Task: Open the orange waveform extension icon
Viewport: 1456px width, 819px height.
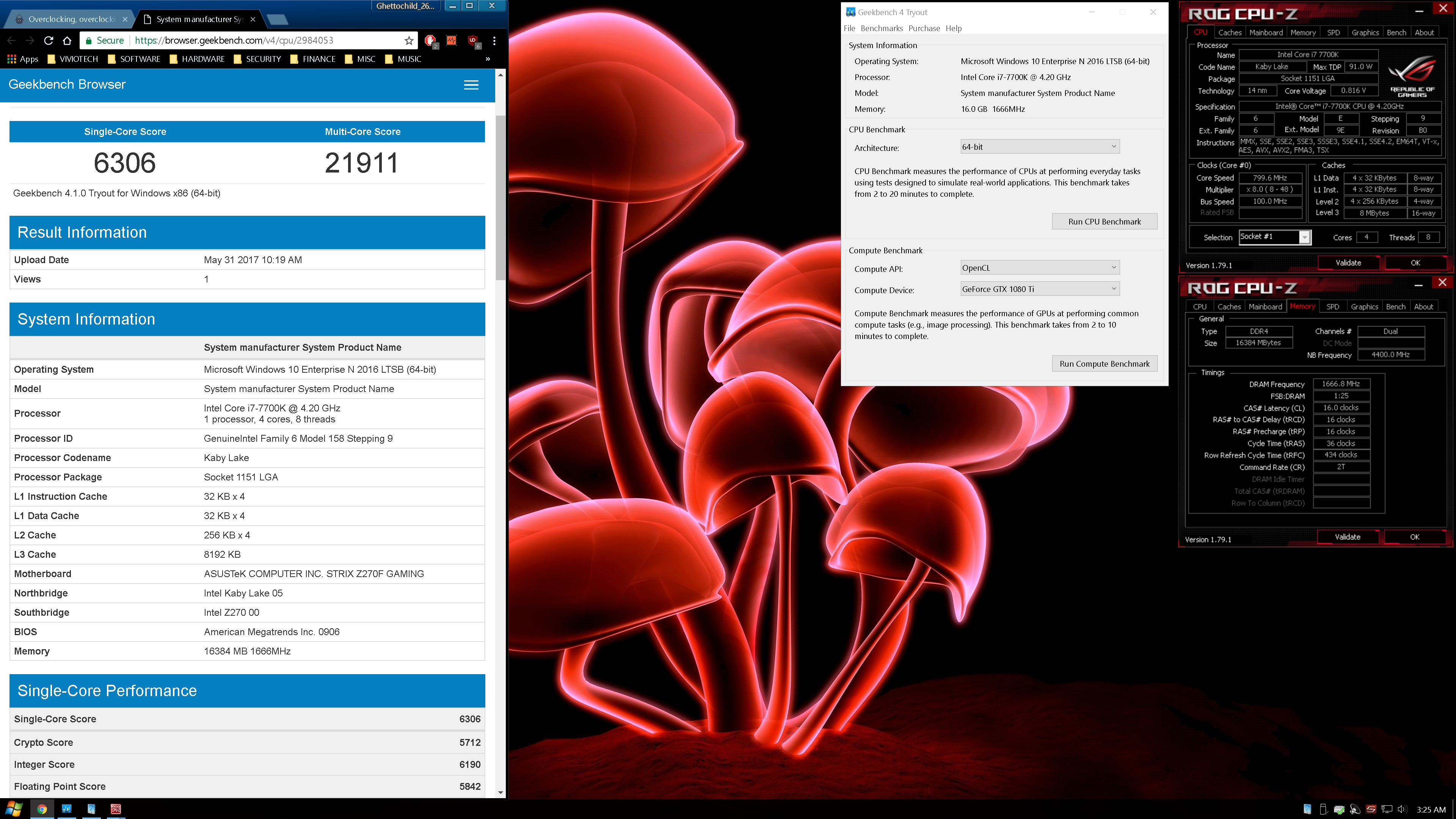Action: click(x=452, y=41)
